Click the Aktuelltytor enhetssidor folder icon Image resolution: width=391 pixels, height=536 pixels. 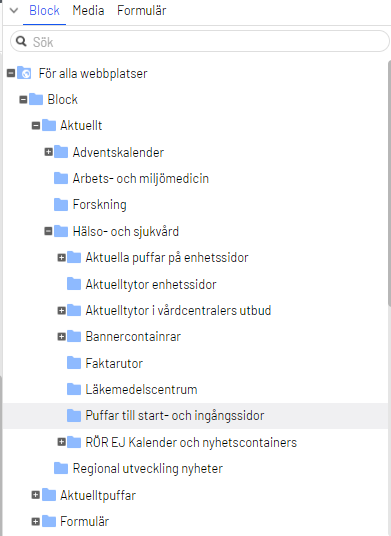click(74, 284)
